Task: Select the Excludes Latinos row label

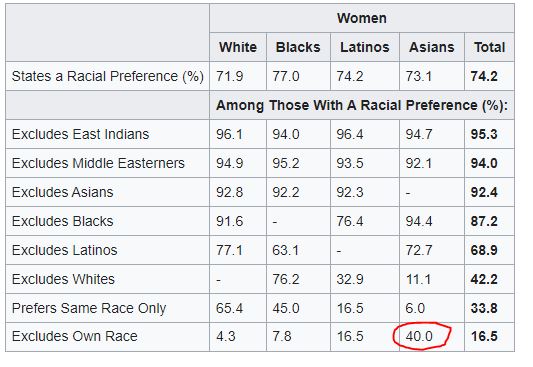Action: pos(64,250)
